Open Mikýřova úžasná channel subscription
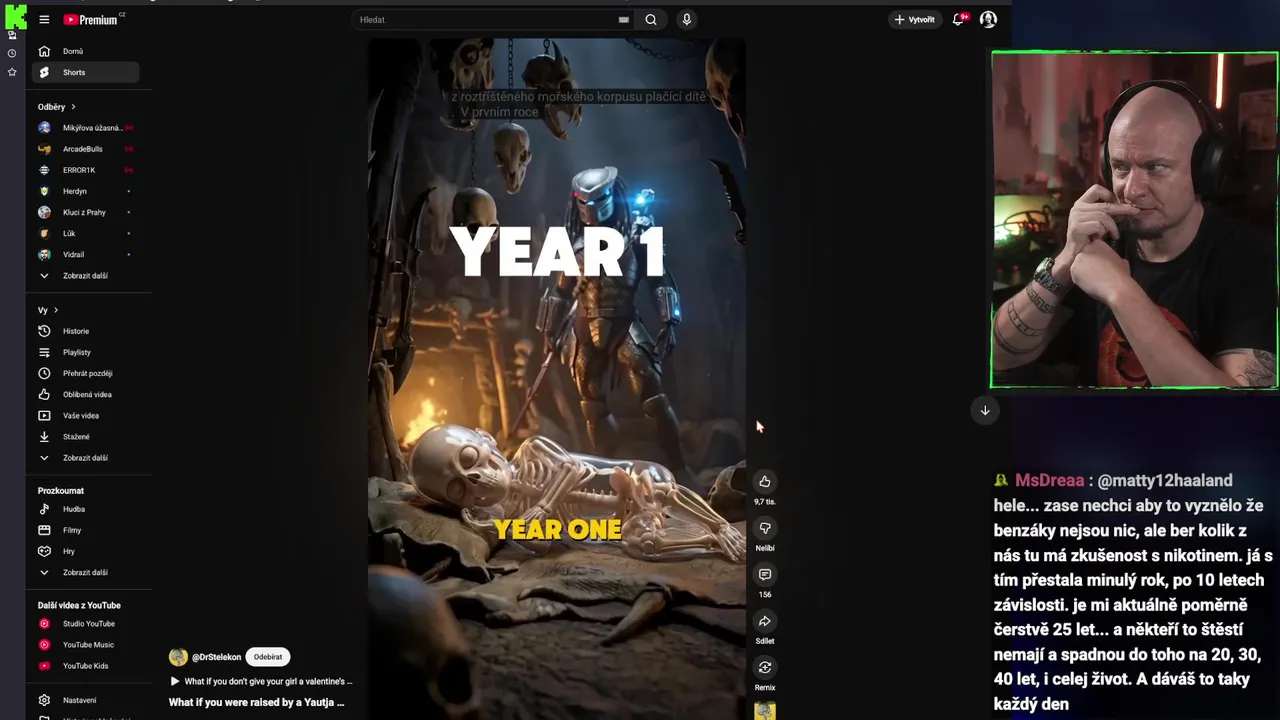Image resolution: width=1280 pixels, height=720 pixels. click(85, 128)
